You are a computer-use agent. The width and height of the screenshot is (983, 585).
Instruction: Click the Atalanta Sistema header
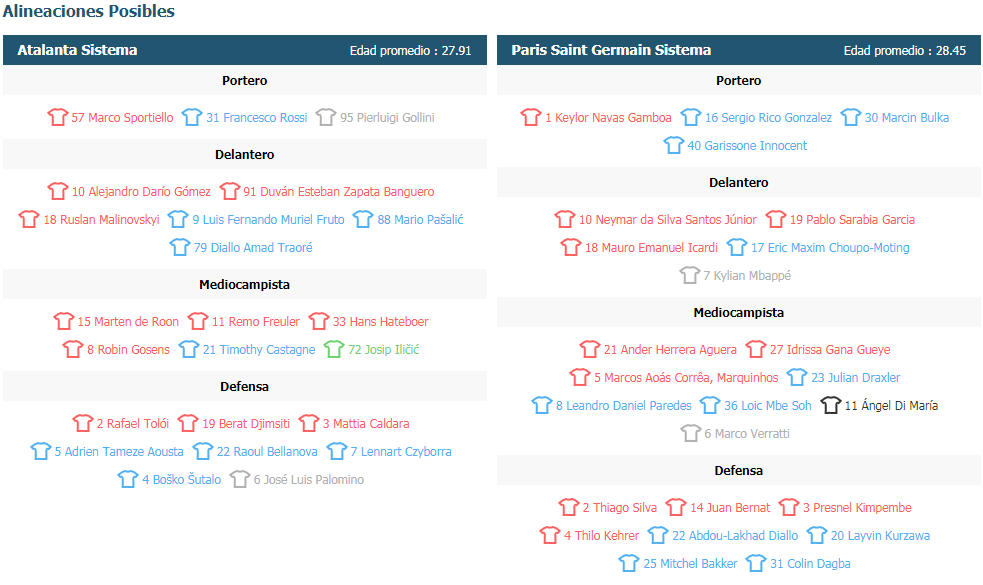coord(244,50)
